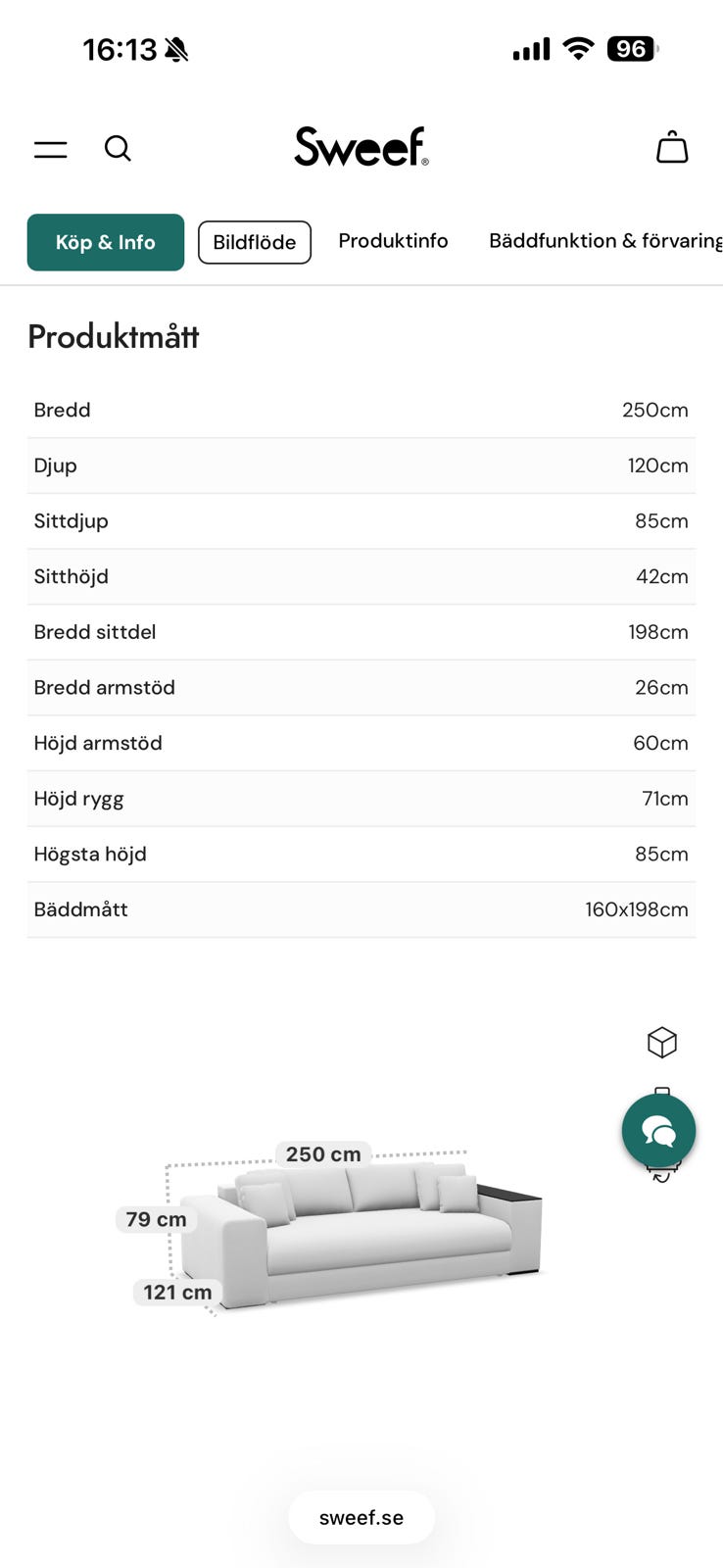Open the Produktinfo tab

(x=393, y=241)
